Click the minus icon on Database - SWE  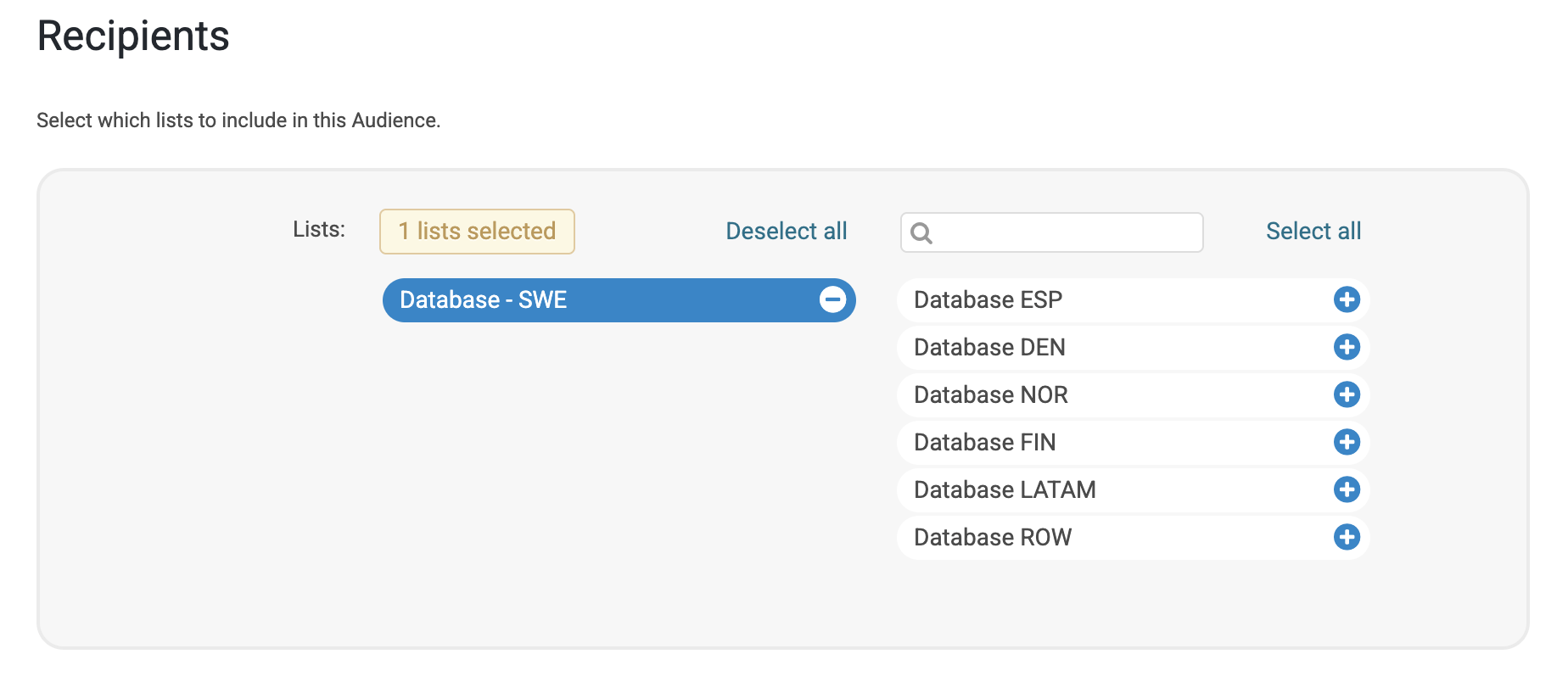[832, 299]
